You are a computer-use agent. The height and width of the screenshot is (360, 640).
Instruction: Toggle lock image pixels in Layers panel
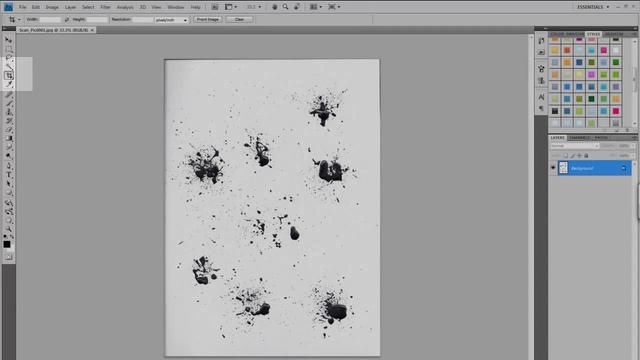pyautogui.click(x=573, y=156)
